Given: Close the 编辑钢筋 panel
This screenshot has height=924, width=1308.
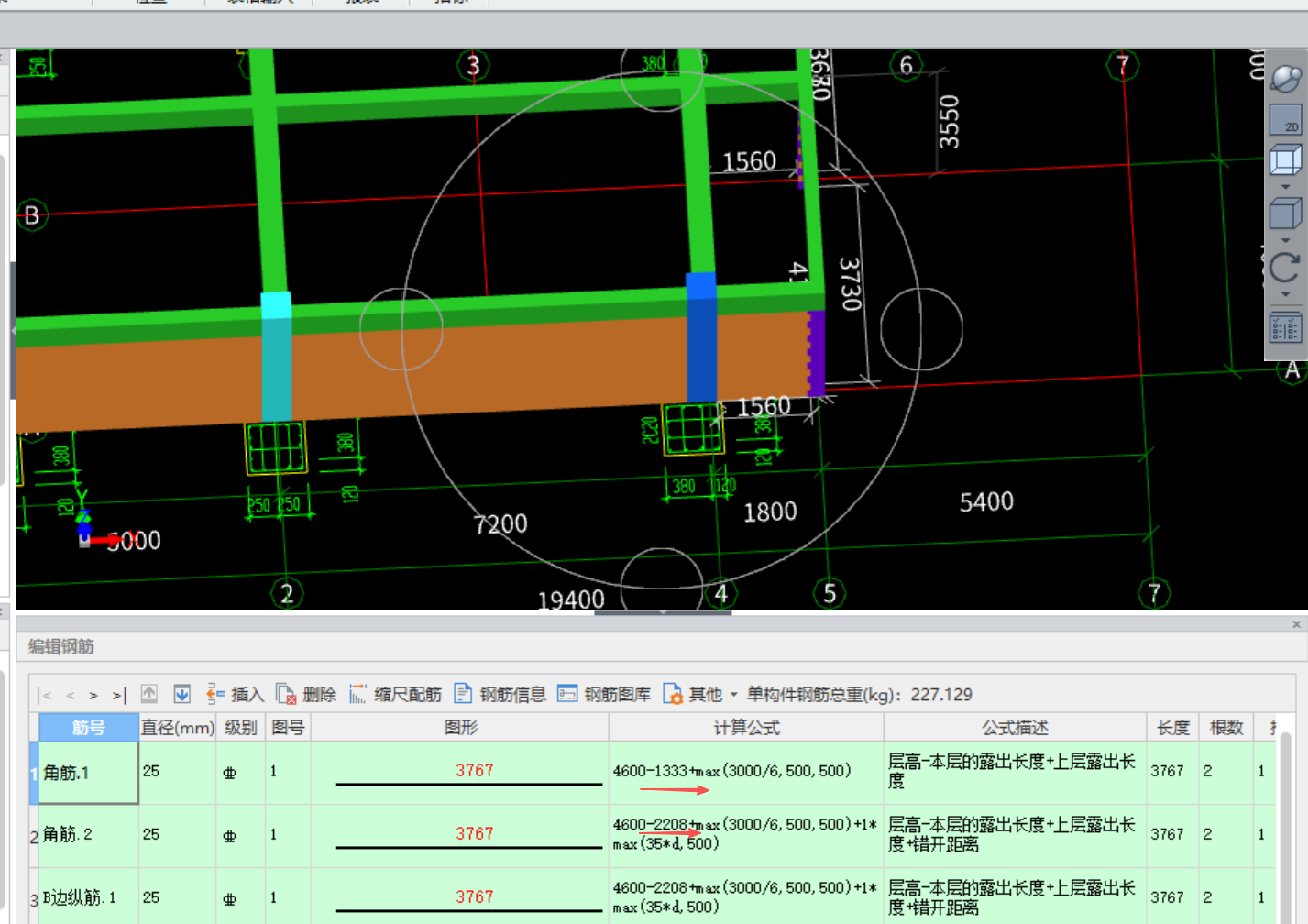Looking at the screenshot, I should tap(1296, 624).
